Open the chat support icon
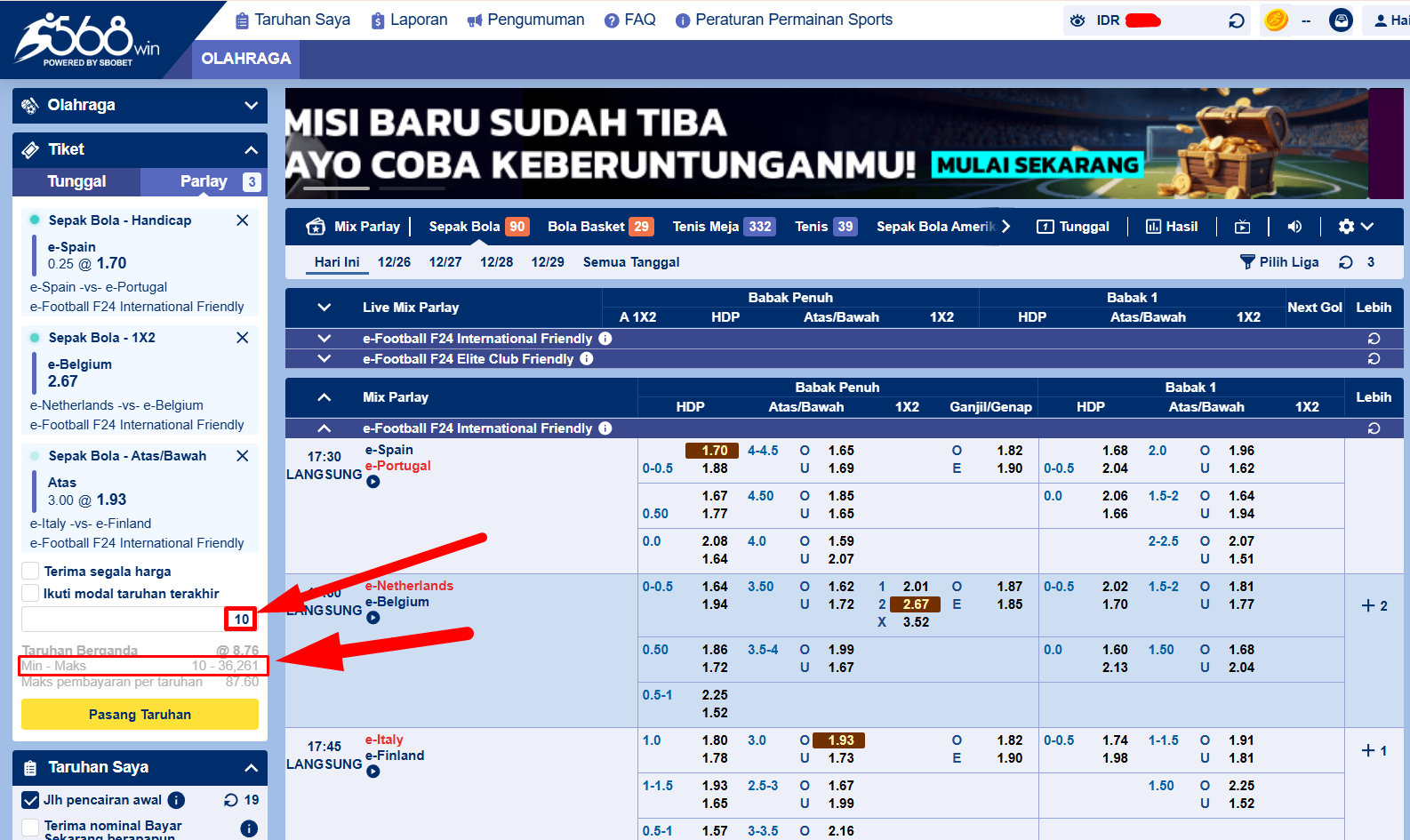Image resolution: width=1410 pixels, height=840 pixels. [1341, 20]
